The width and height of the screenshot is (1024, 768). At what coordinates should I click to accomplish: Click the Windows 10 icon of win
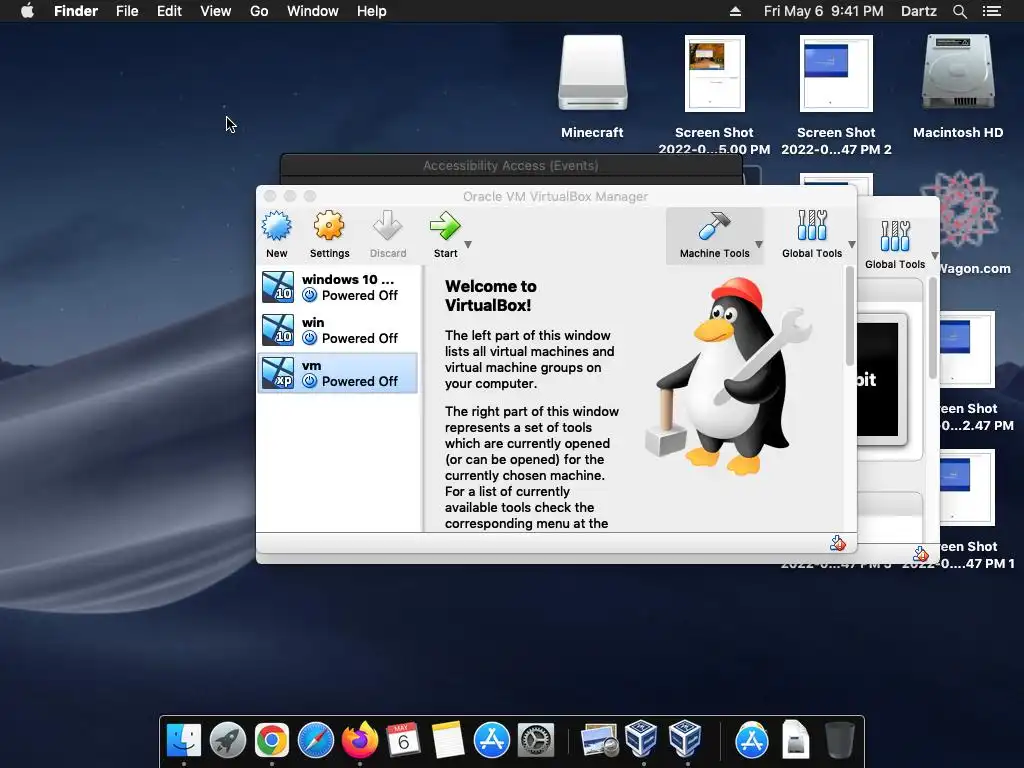tap(278, 330)
